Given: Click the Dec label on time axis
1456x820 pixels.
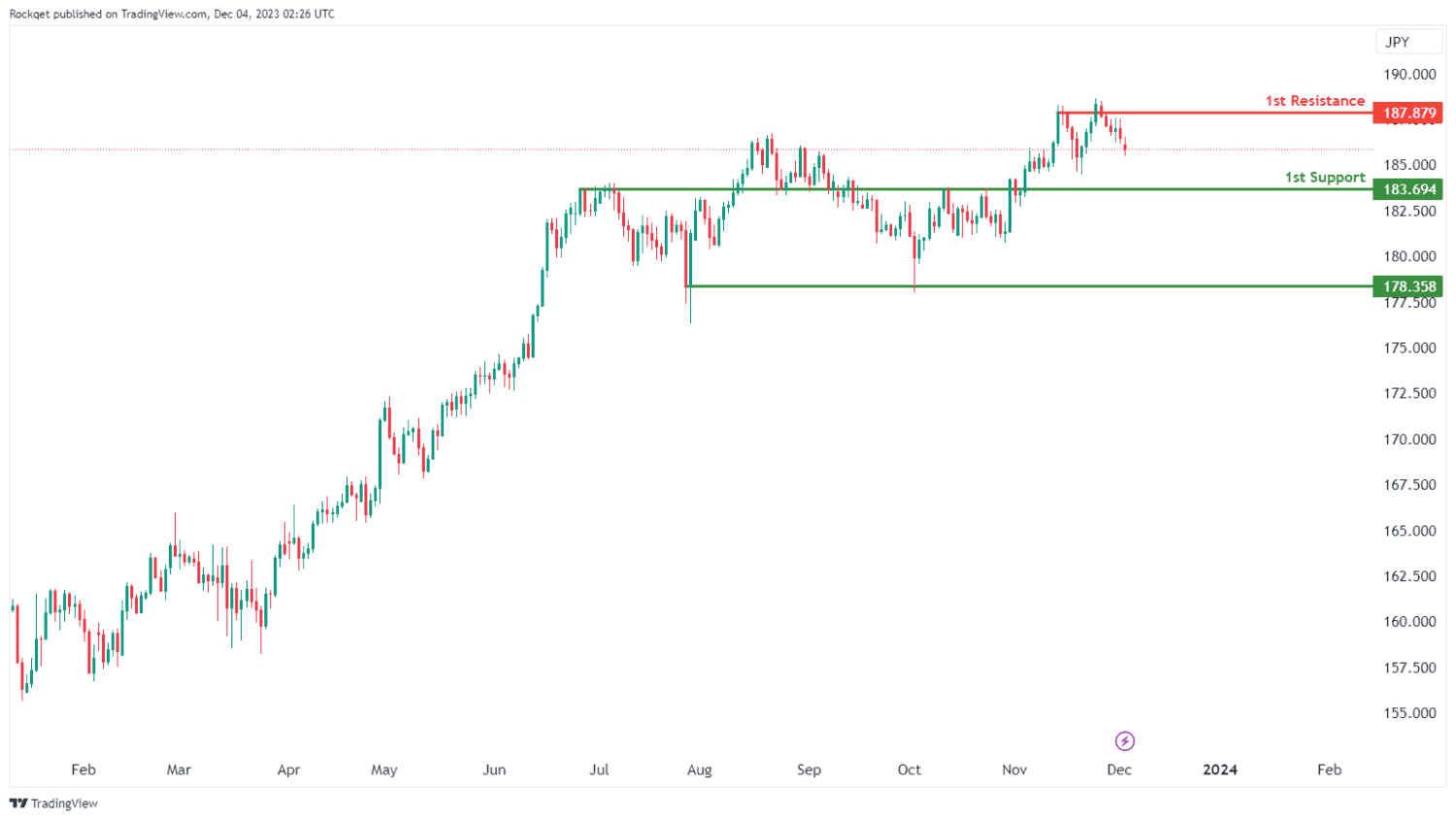Looking at the screenshot, I should click(x=1119, y=770).
